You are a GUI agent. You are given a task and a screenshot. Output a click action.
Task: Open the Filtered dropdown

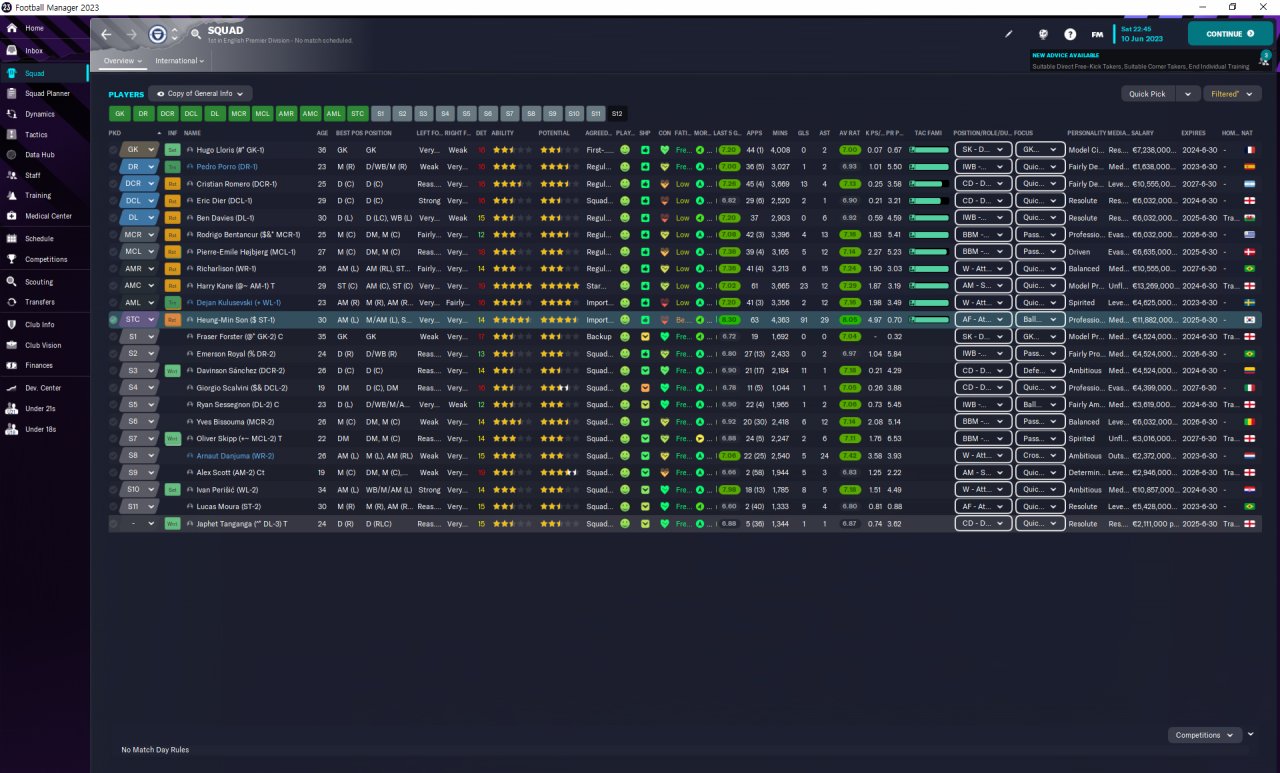(1232, 94)
